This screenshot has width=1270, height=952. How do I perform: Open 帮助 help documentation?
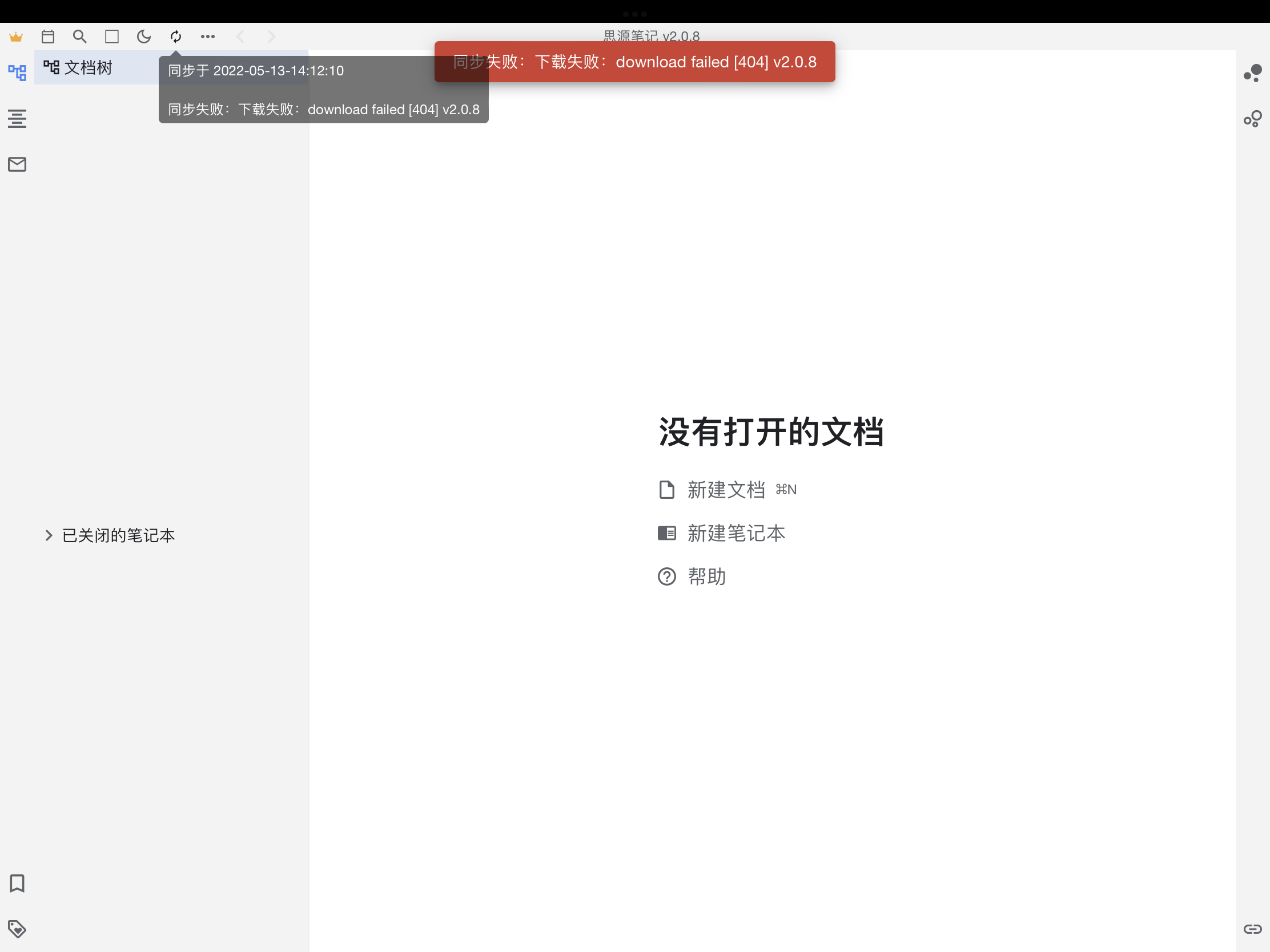[x=706, y=576]
